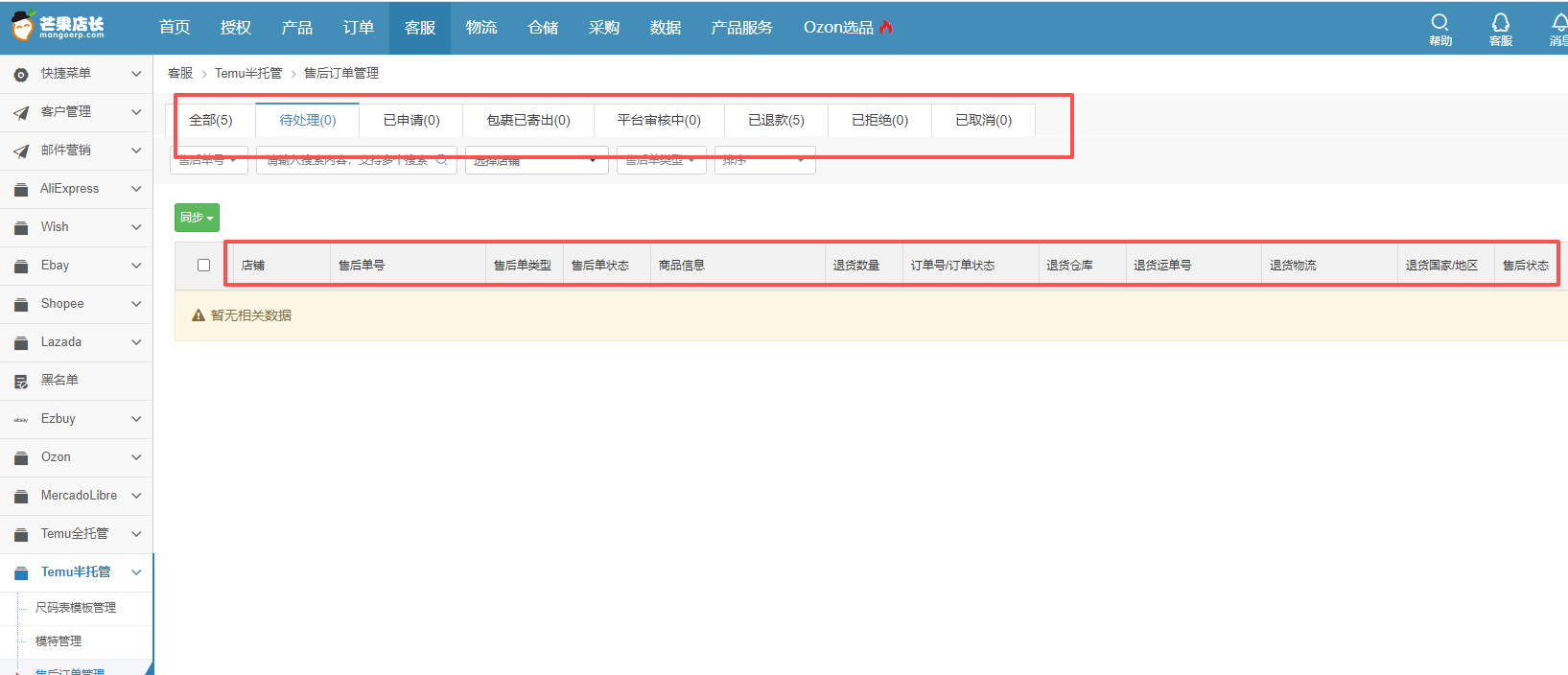
Task: Open the customer service headset icon
Action: (1500, 22)
